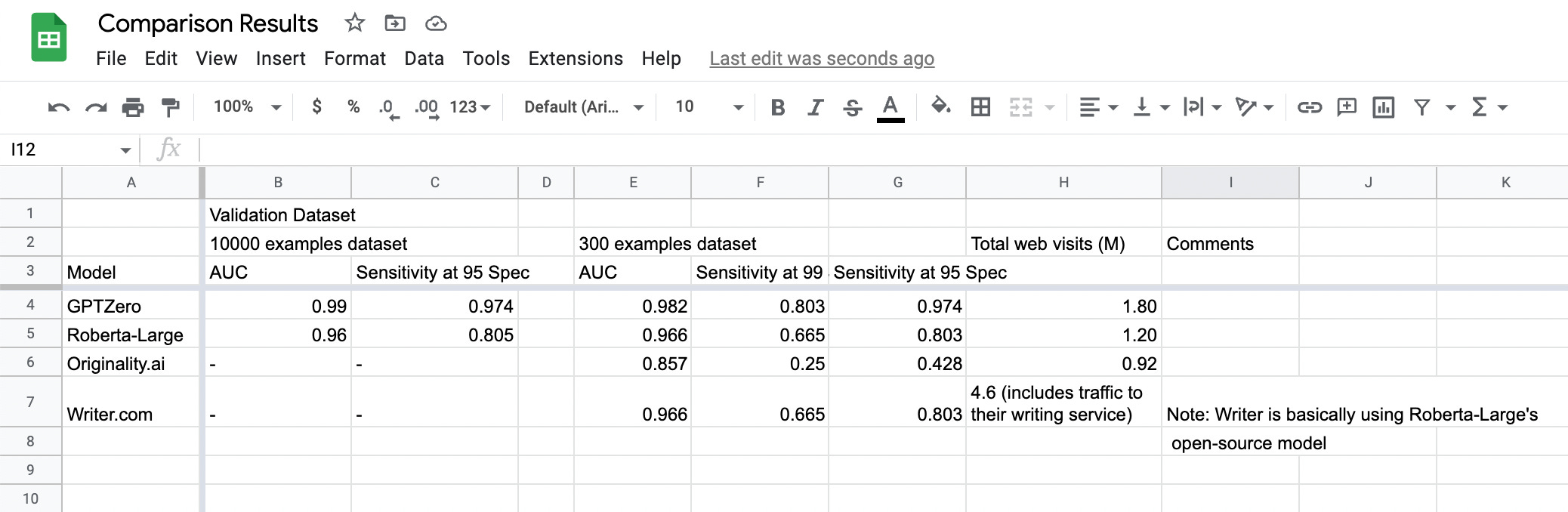Viewport: 1568px width, 512px height.
Task: Open text wrapping dropdown
Action: (x=1202, y=107)
